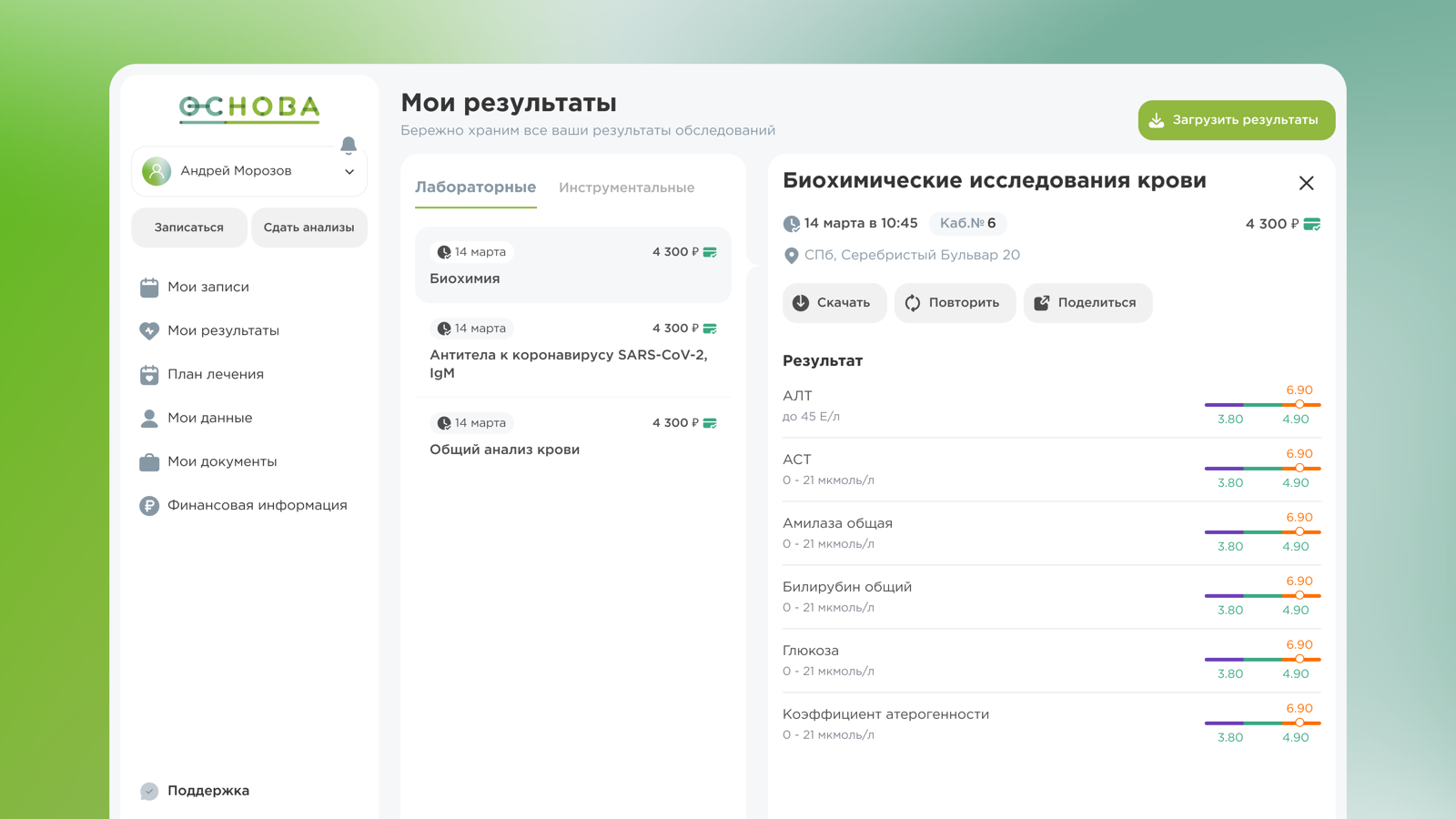Click the Мои результаты heart icon
This screenshot has height=819, width=1456.
pos(149,331)
